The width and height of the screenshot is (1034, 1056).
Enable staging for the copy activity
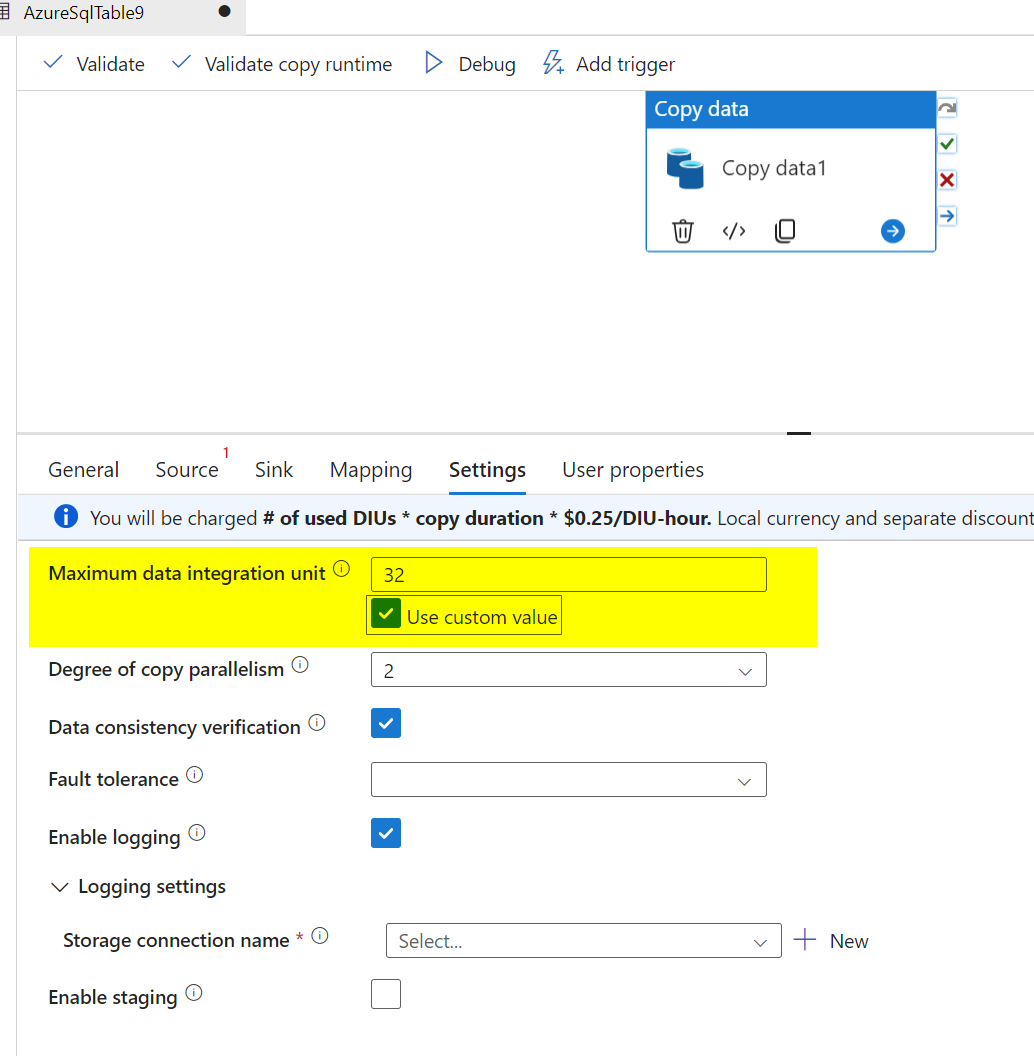coord(385,993)
